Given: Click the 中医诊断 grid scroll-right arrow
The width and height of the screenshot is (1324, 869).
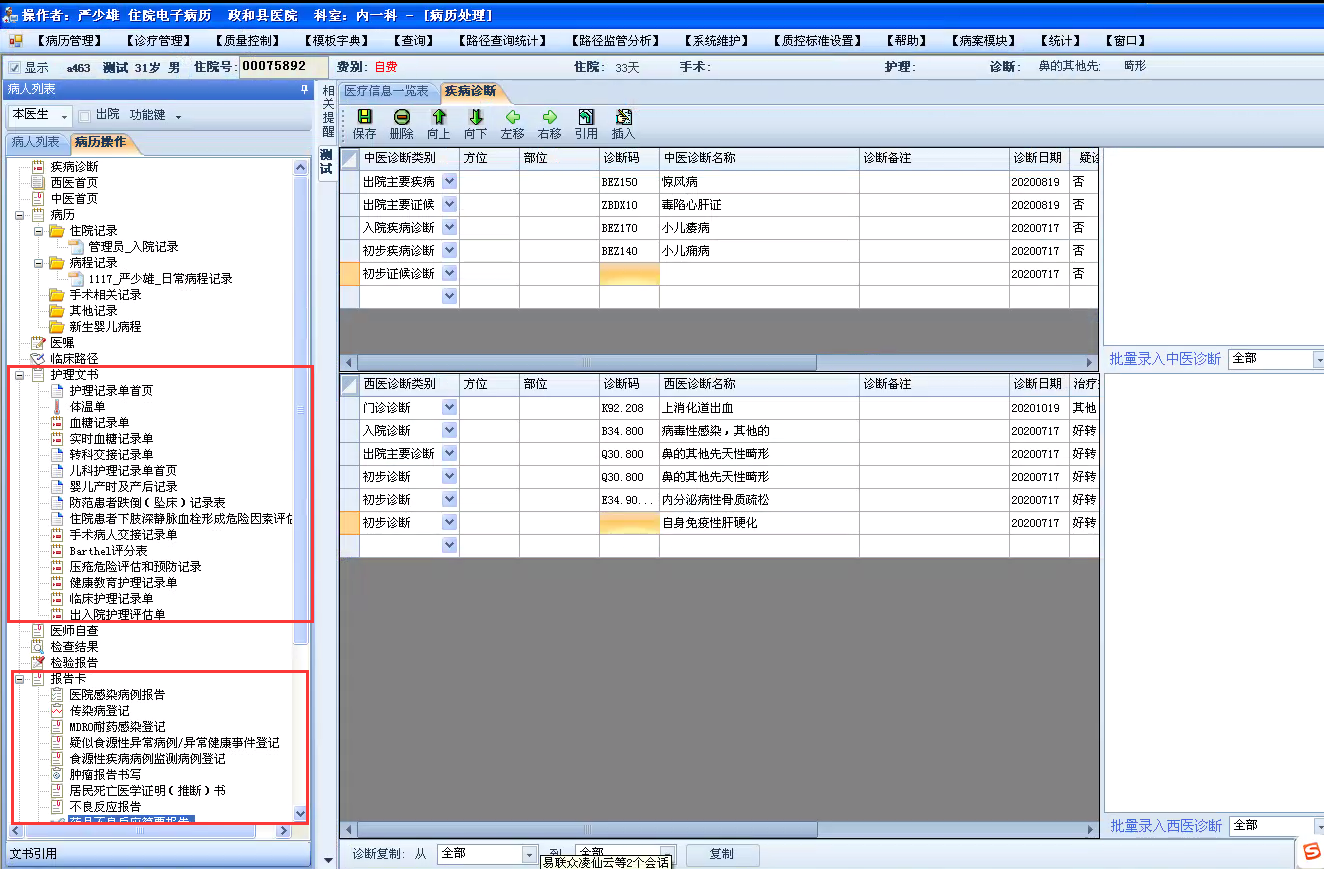Looking at the screenshot, I should coord(1092,362).
